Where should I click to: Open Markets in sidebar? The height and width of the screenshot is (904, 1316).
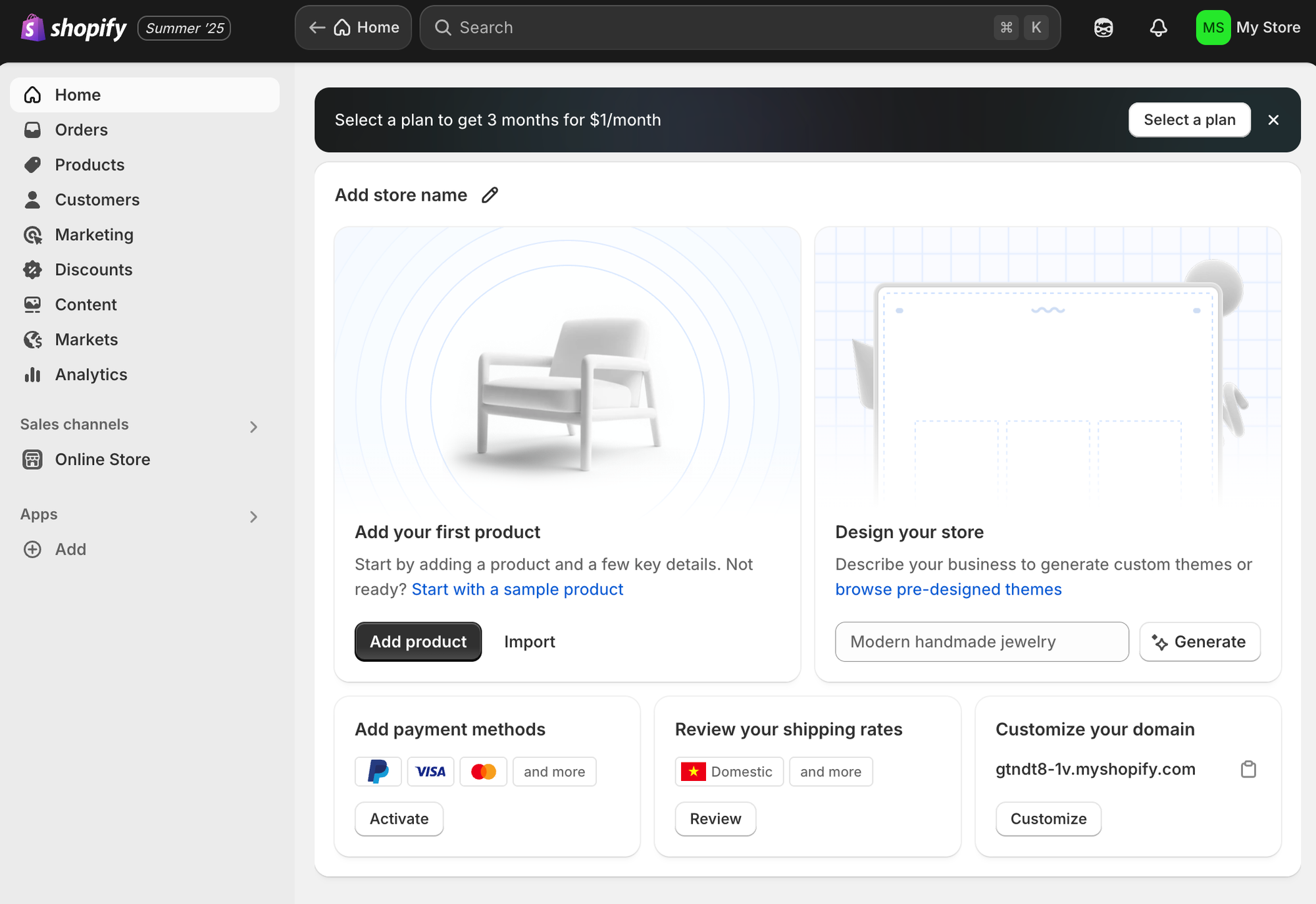(145, 339)
